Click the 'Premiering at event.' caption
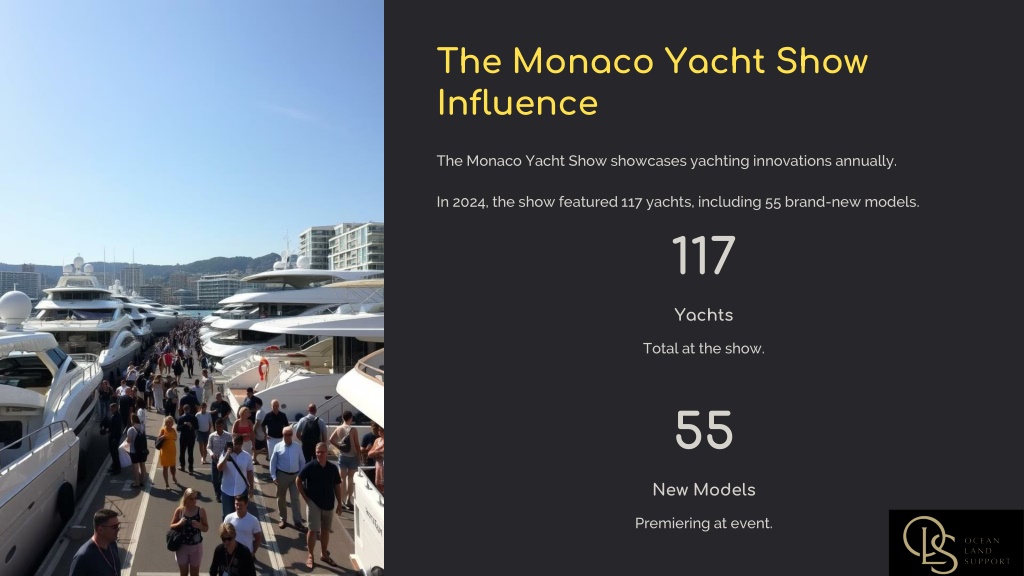 (703, 523)
